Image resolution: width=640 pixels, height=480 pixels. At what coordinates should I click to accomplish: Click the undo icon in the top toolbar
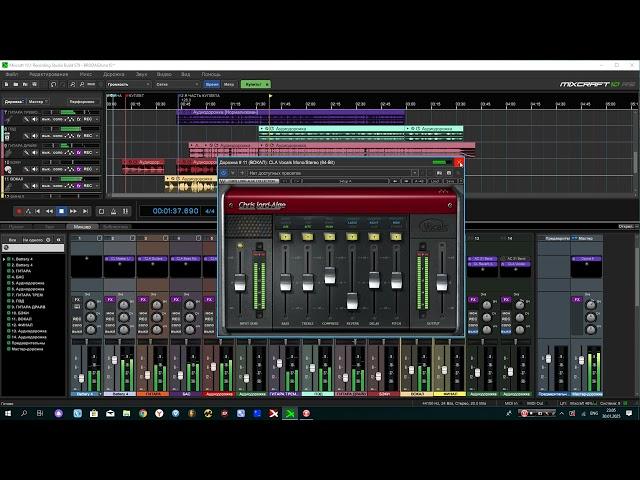tap(53, 84)
